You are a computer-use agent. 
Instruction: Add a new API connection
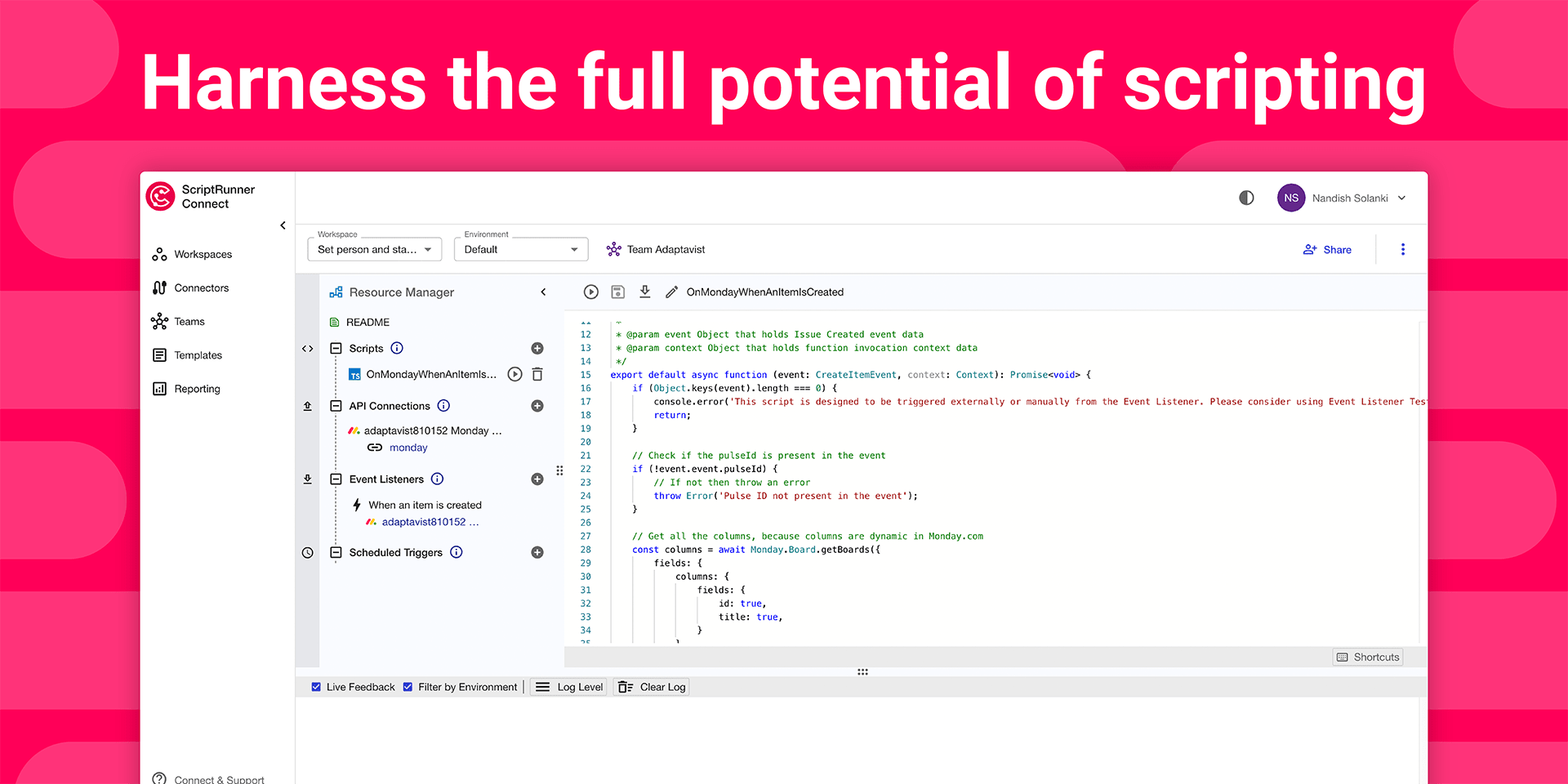coord(537,406)
